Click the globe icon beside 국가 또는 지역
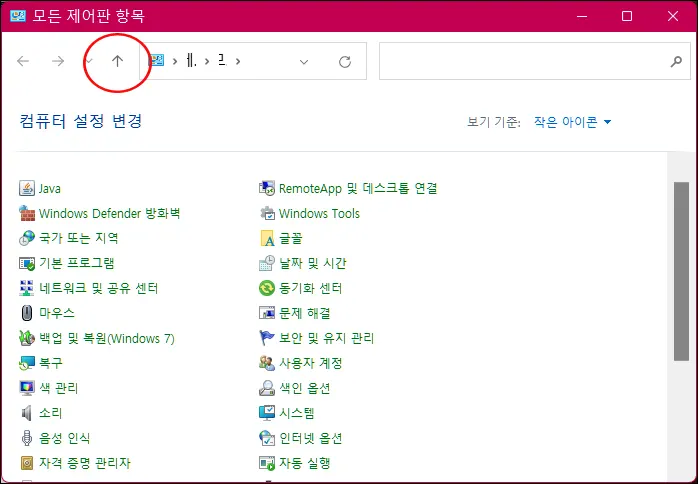Screen dimensions: 698x484 tap(27, 238)
